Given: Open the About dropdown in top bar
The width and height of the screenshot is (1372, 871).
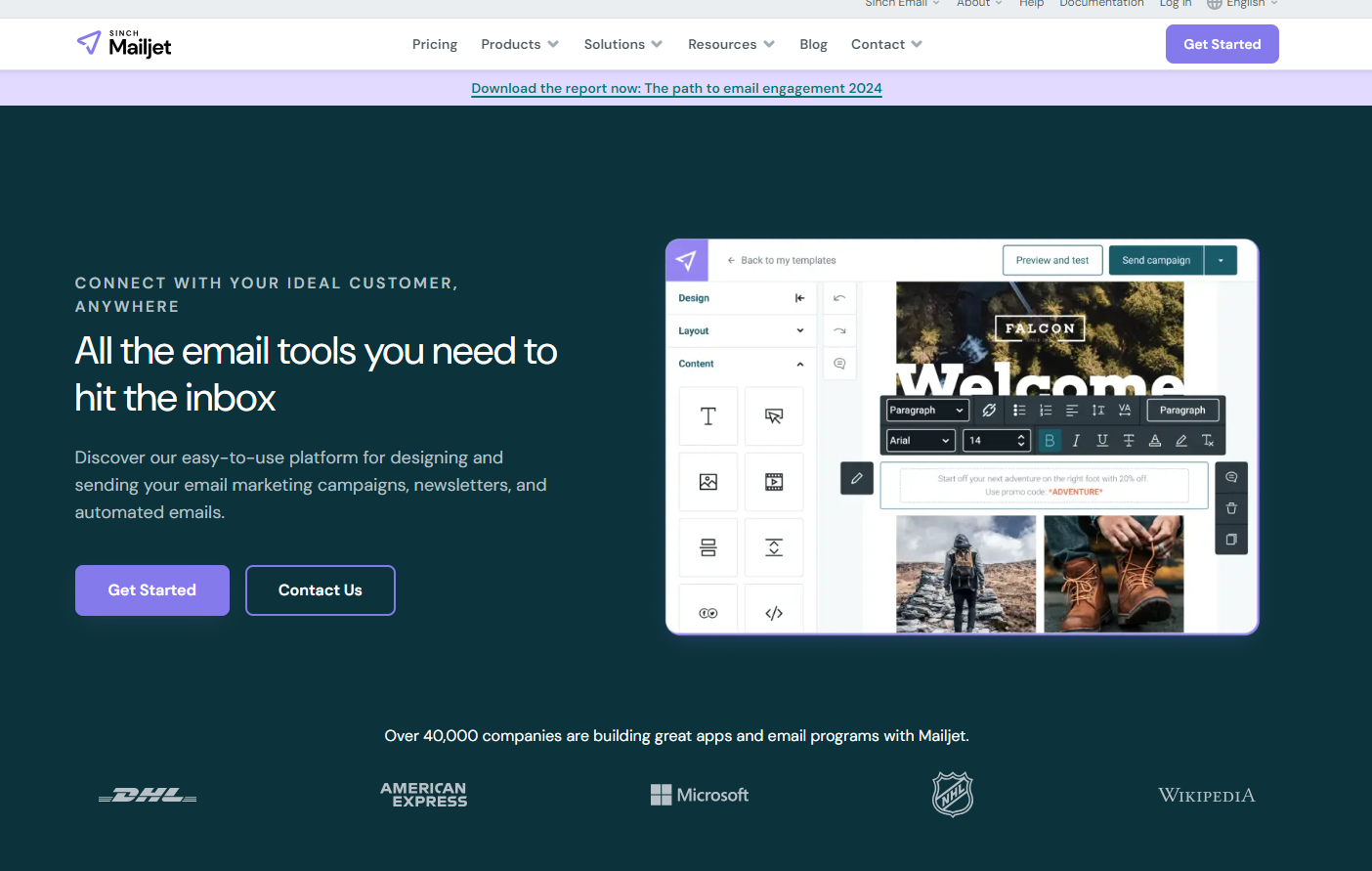Looking at the screenshot, I should [x=979, y=4].
